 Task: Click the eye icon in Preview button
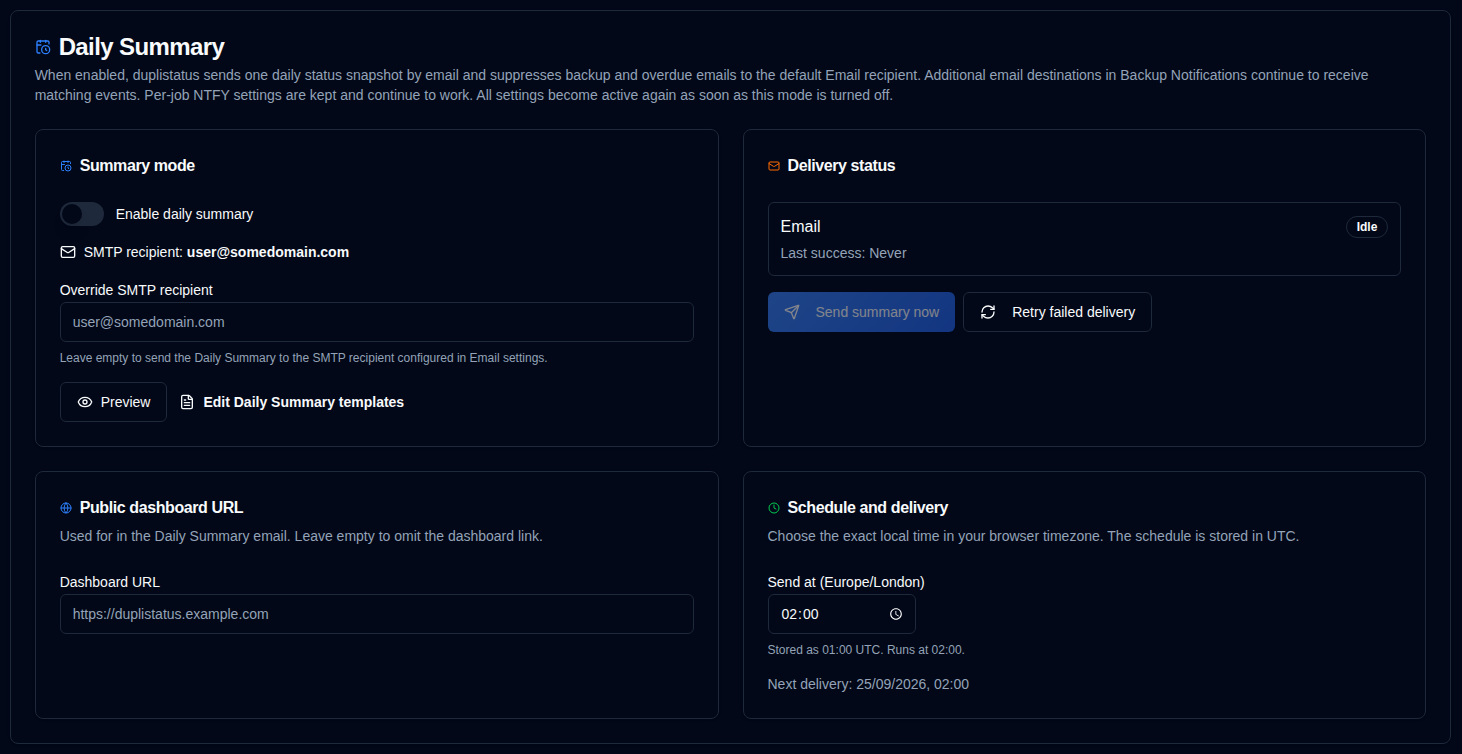tap(85, 402)
